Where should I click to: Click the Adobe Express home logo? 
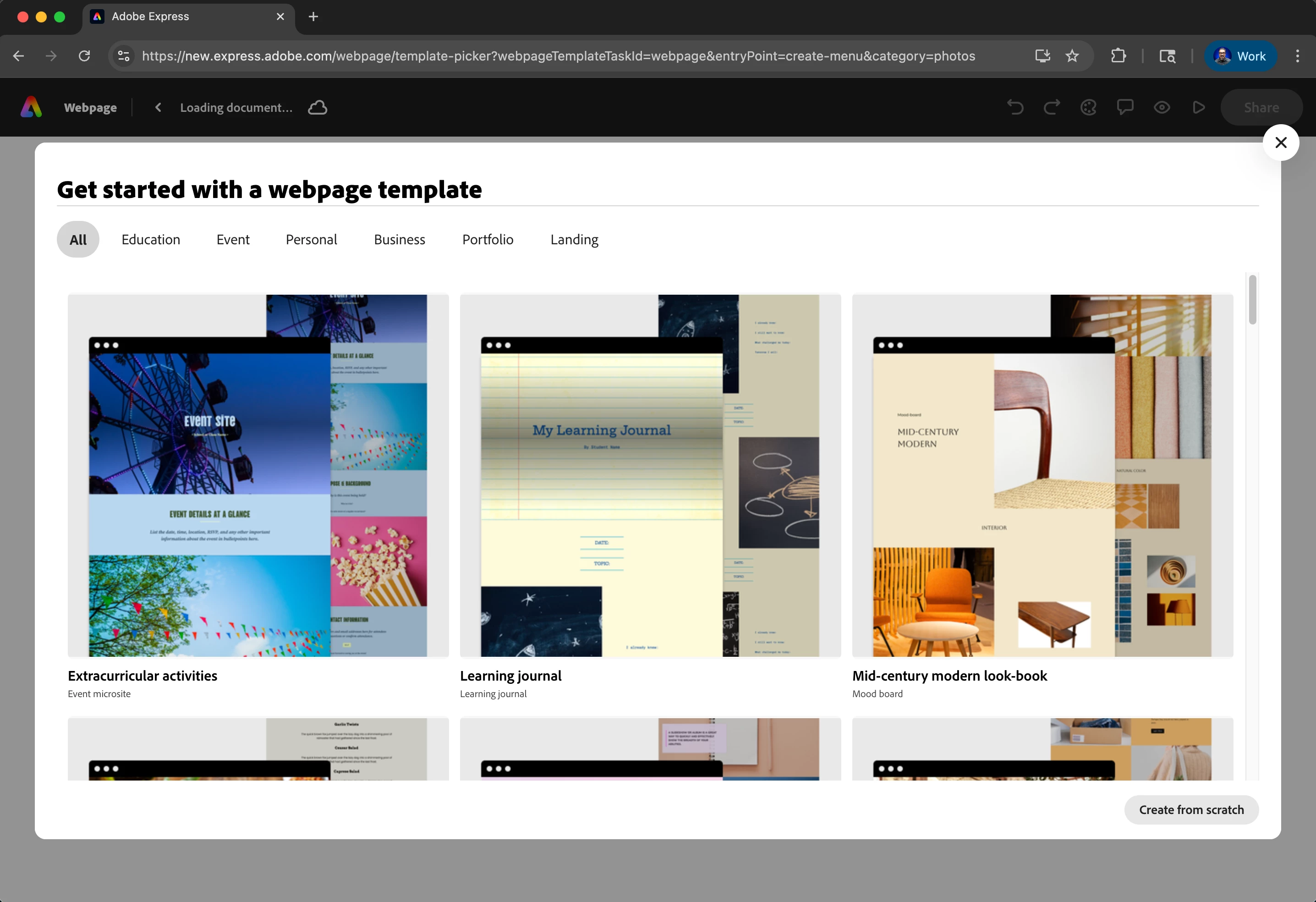pos(31,107)
